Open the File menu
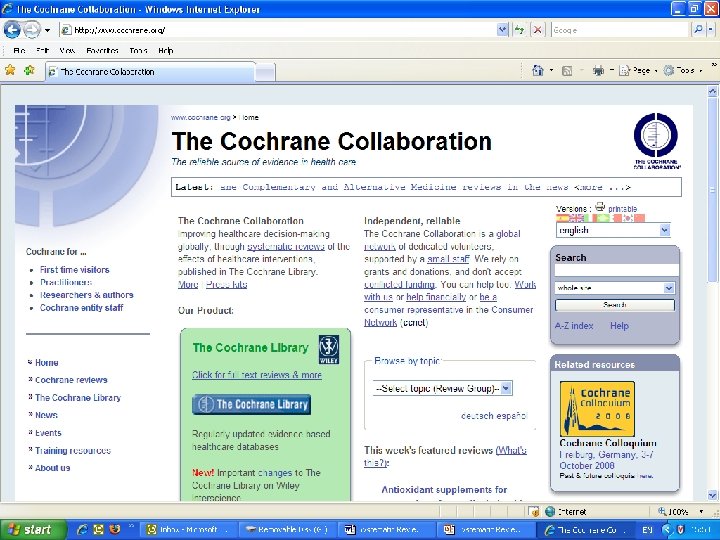Viewport: 720px width, 540px height. pyautogui.click(x=19, y=51)
